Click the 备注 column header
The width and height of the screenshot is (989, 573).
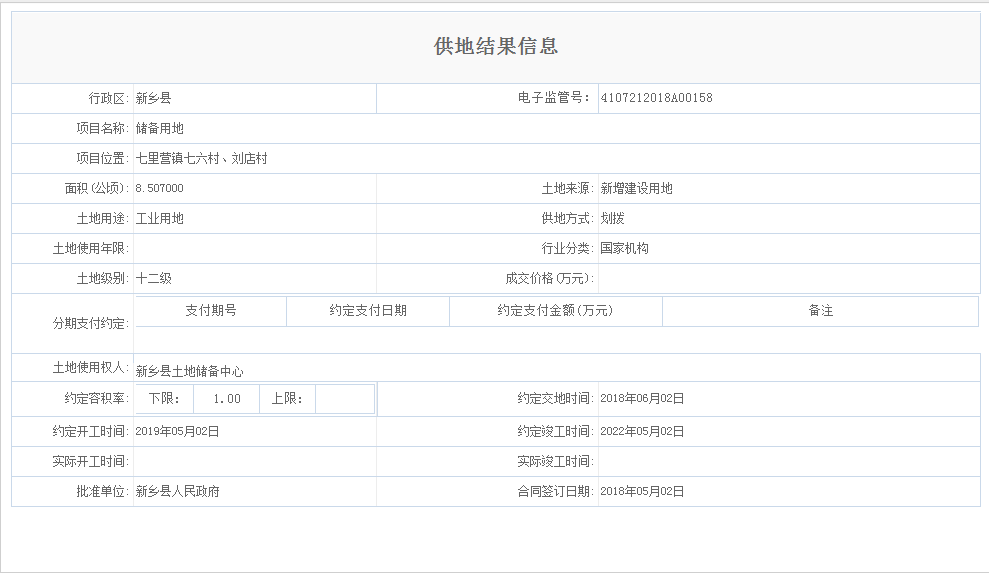pos(821,310)
